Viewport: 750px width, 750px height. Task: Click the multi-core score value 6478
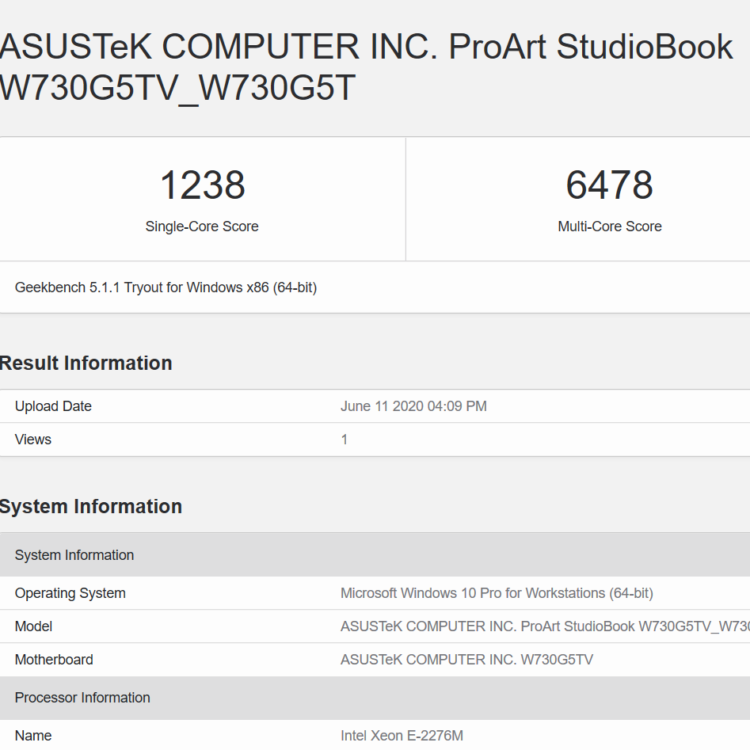[609, 185]
